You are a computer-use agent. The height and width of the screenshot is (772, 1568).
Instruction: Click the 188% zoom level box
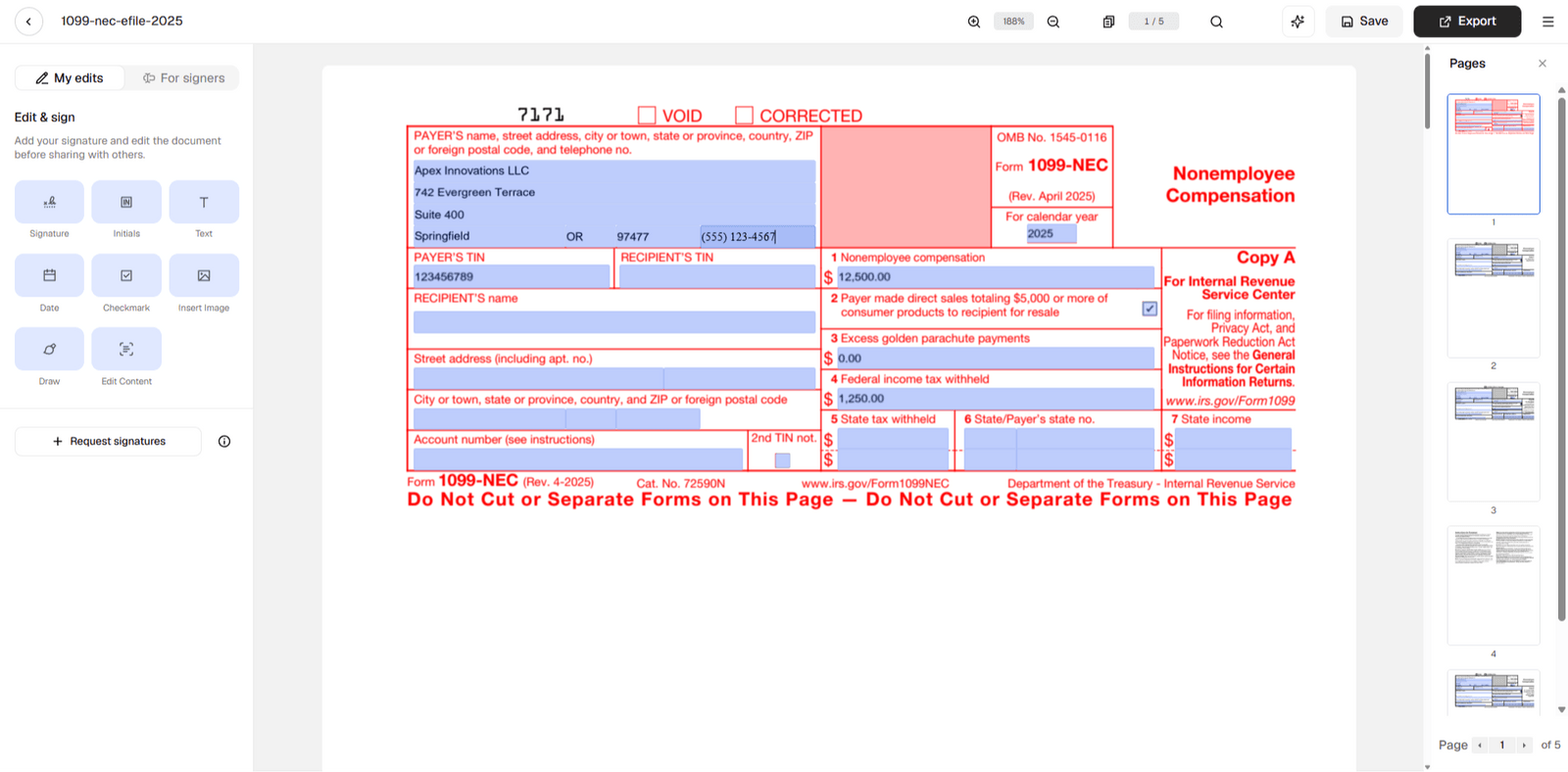pos(1013,22)
